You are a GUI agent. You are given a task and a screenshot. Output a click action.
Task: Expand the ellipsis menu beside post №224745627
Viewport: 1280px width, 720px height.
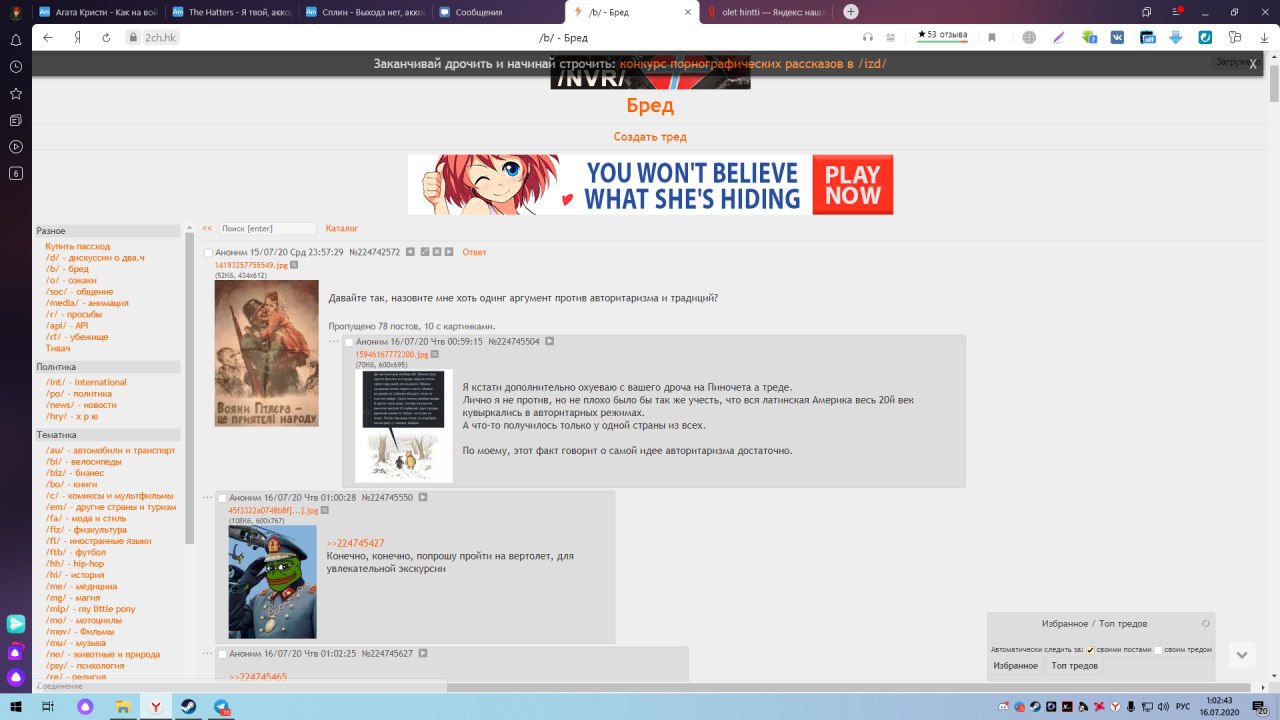(208, 653)
